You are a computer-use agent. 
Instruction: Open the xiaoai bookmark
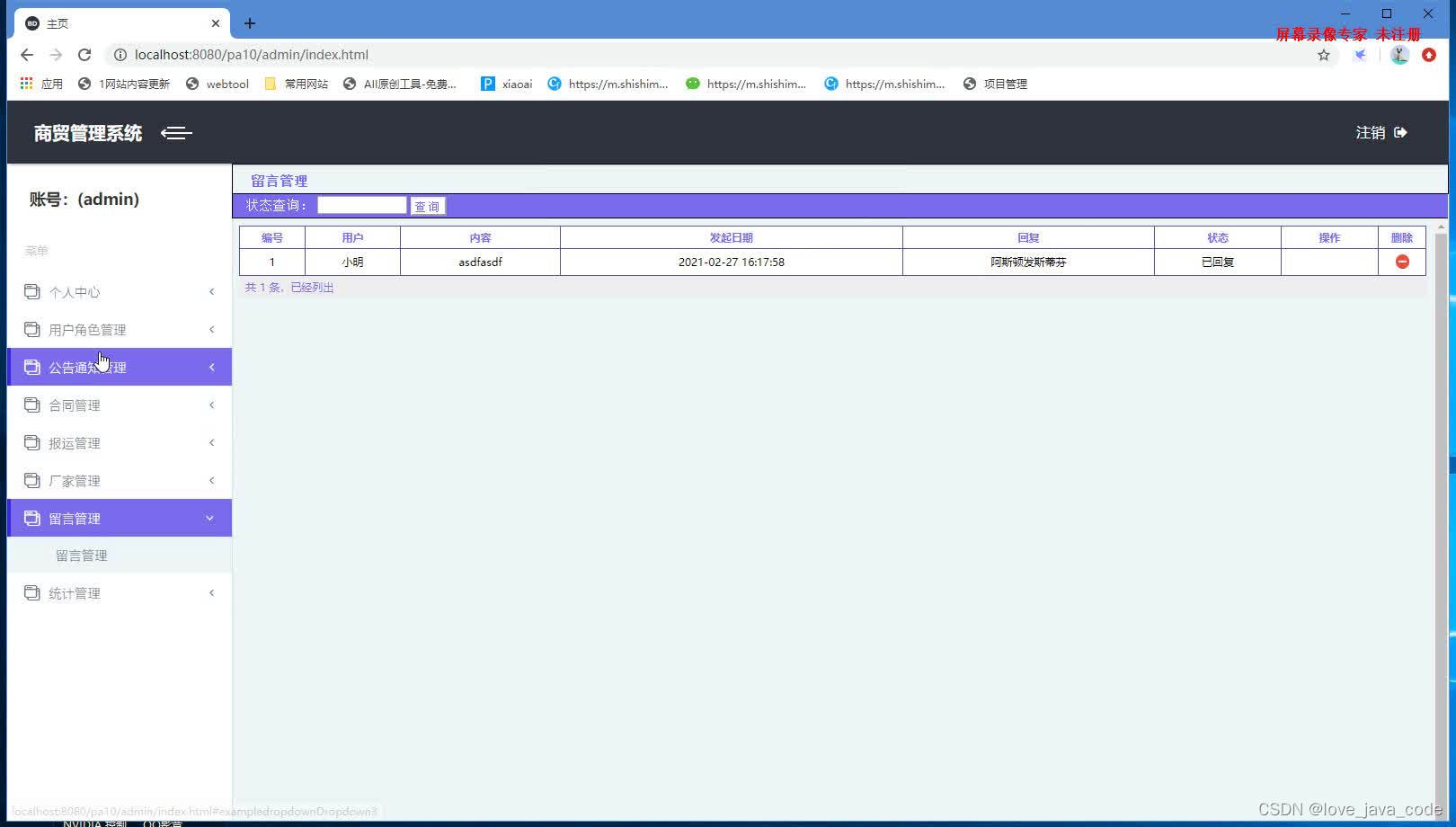coord(507,84)
